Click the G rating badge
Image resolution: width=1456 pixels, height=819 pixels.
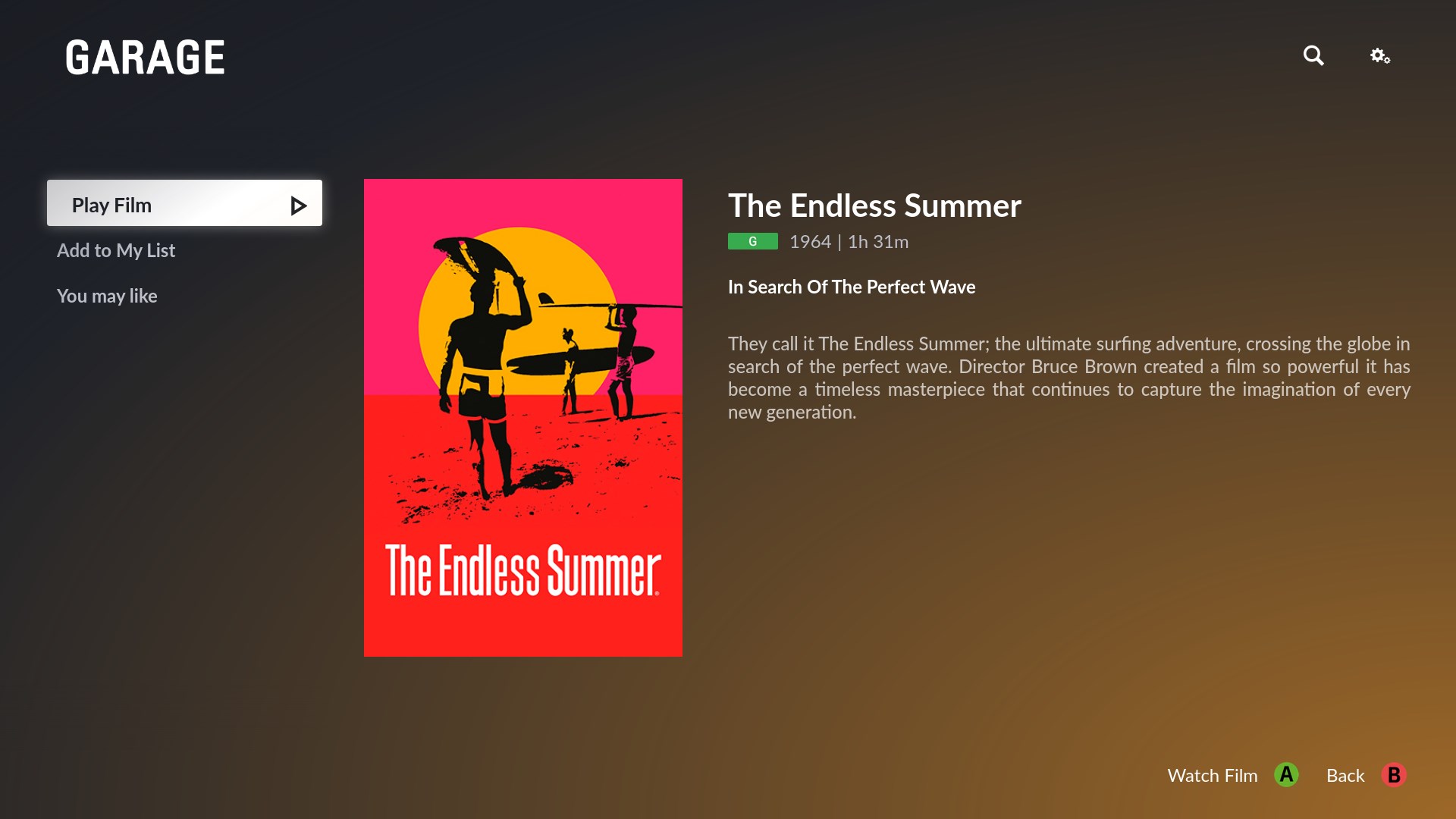click(x=752, y=241)
